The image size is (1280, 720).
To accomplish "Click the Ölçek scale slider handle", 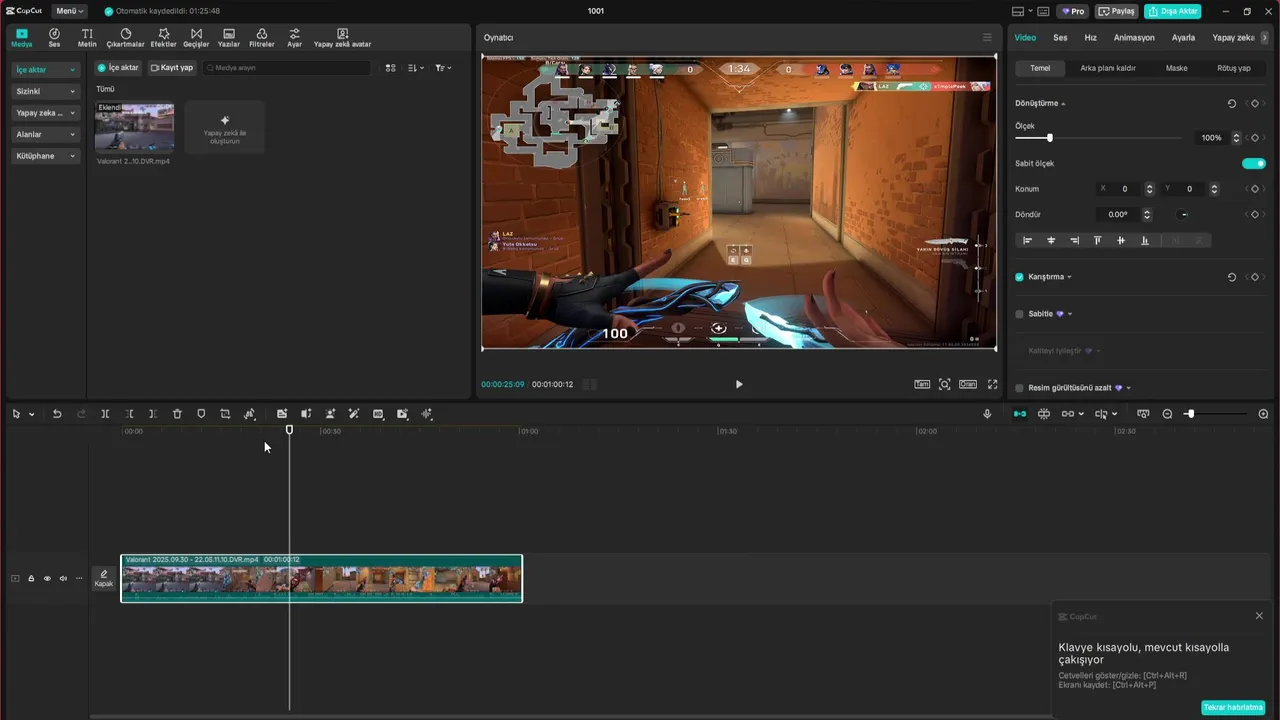I will [1049, 138].
